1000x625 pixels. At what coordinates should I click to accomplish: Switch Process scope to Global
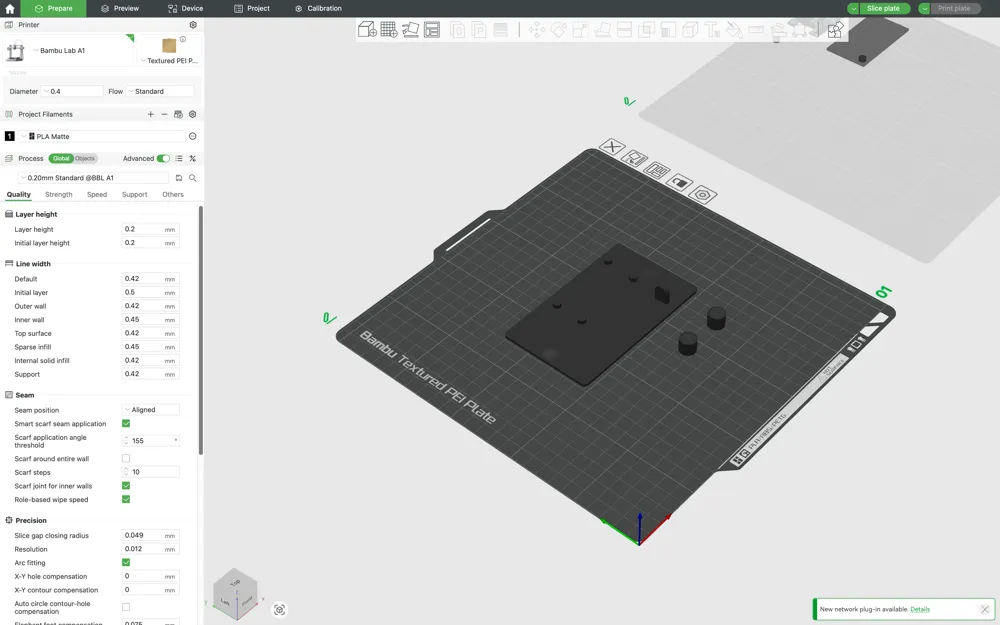(x=61, y=158)
